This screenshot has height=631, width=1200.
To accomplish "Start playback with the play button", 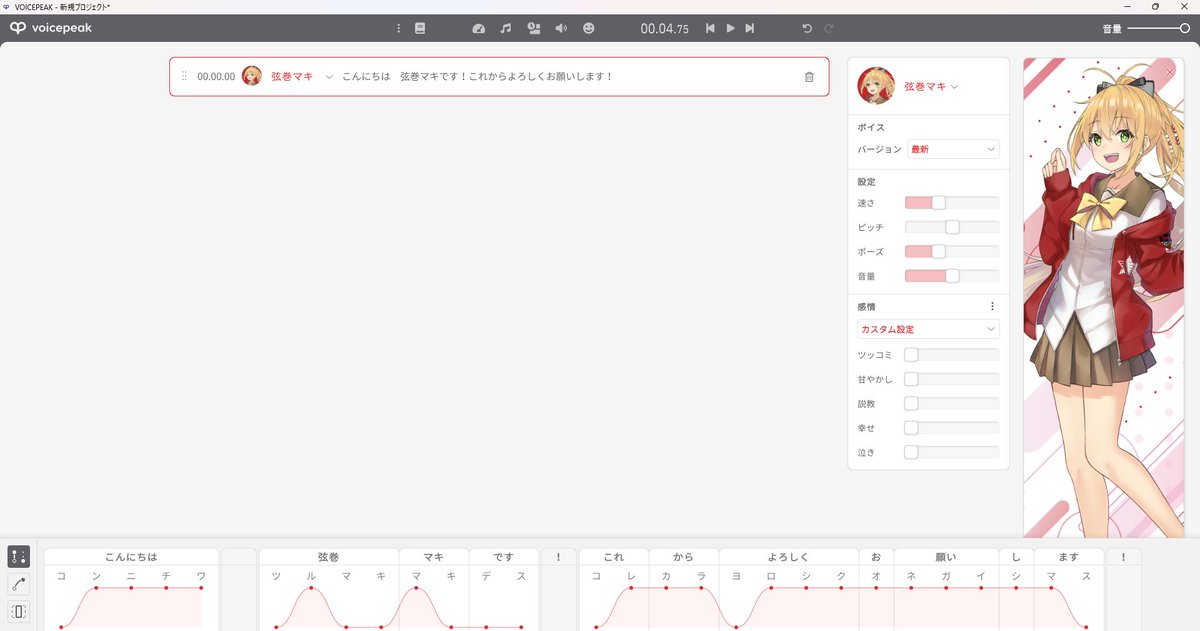I will 730,28.
